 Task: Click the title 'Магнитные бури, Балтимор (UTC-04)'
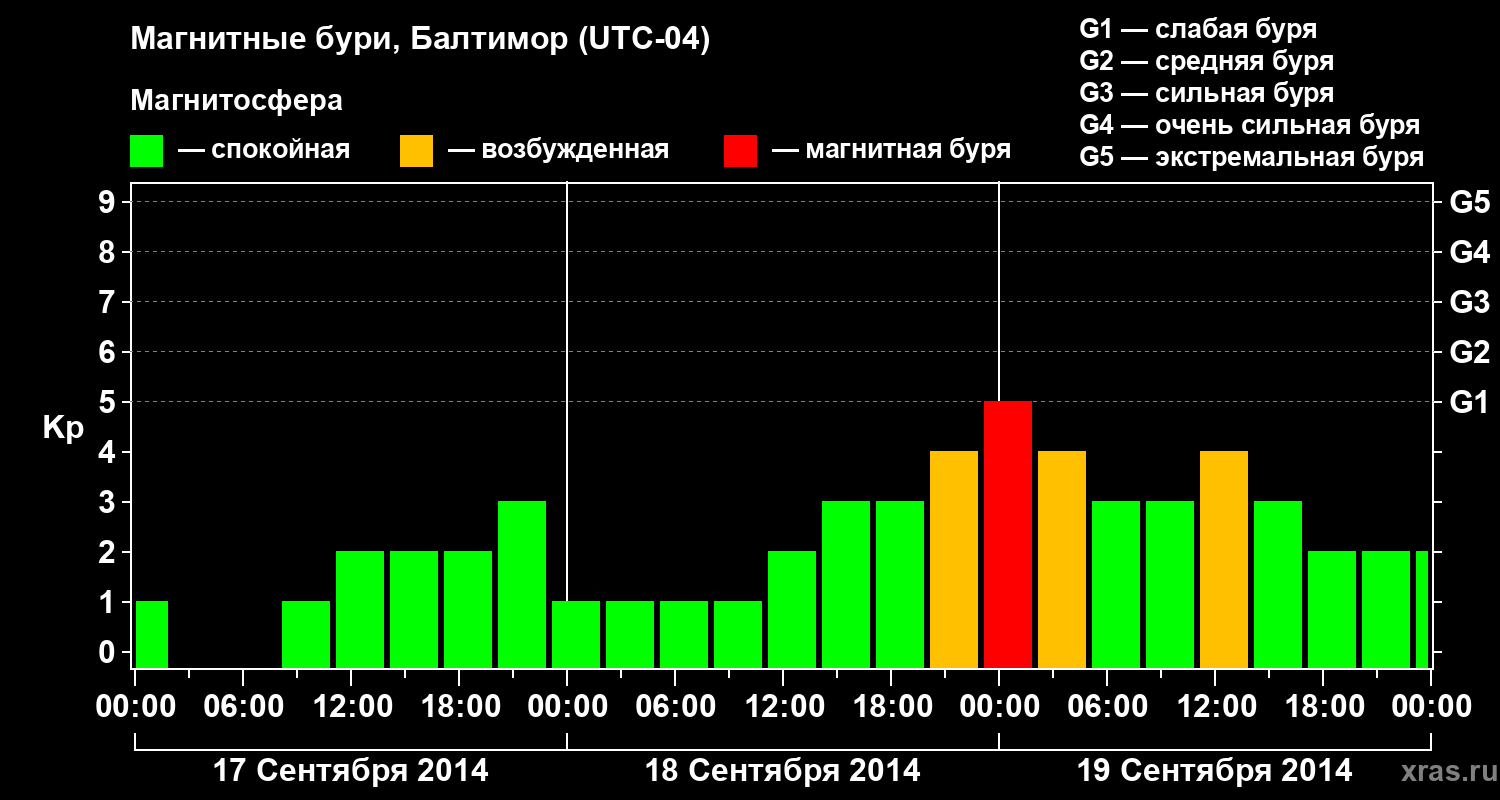coord(420,41)
